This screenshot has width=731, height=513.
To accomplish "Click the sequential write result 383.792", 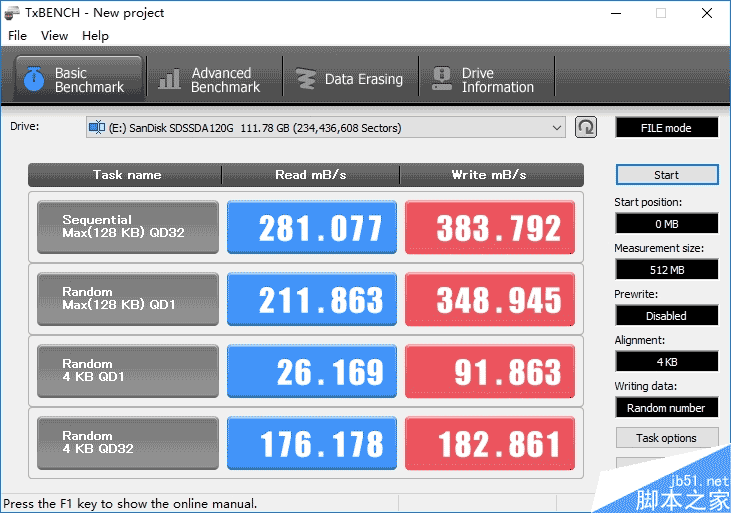I will coord(490,227).
